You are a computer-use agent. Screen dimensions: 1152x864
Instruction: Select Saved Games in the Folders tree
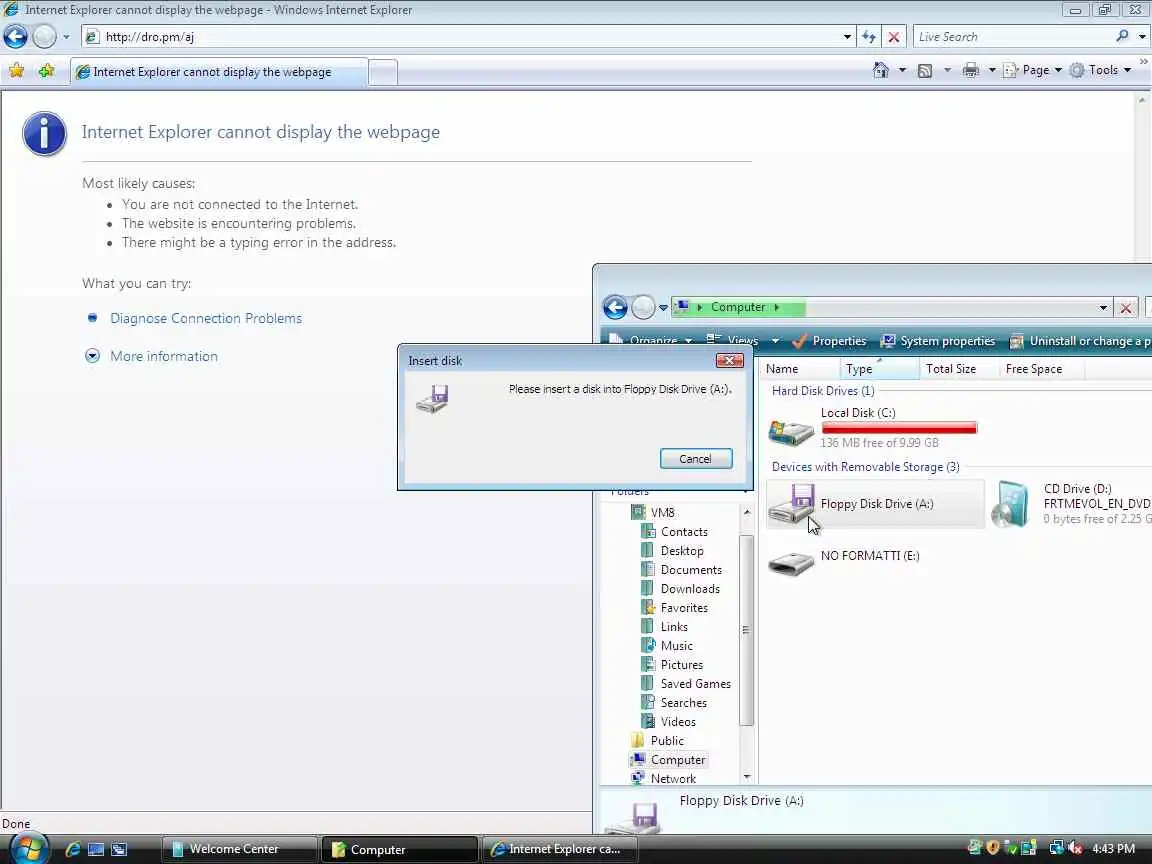(686, 684)
